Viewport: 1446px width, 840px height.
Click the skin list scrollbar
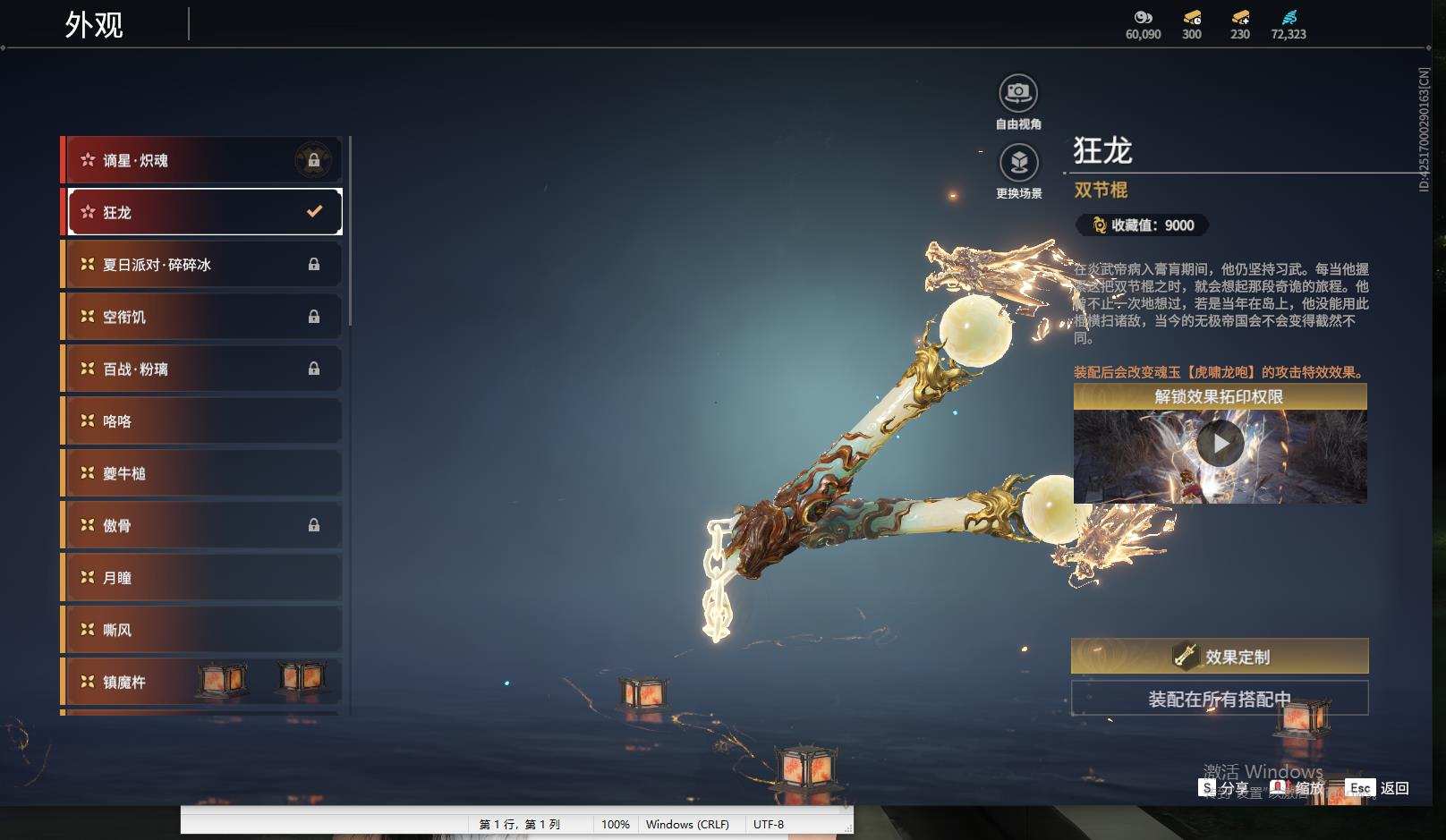(350, 231)
